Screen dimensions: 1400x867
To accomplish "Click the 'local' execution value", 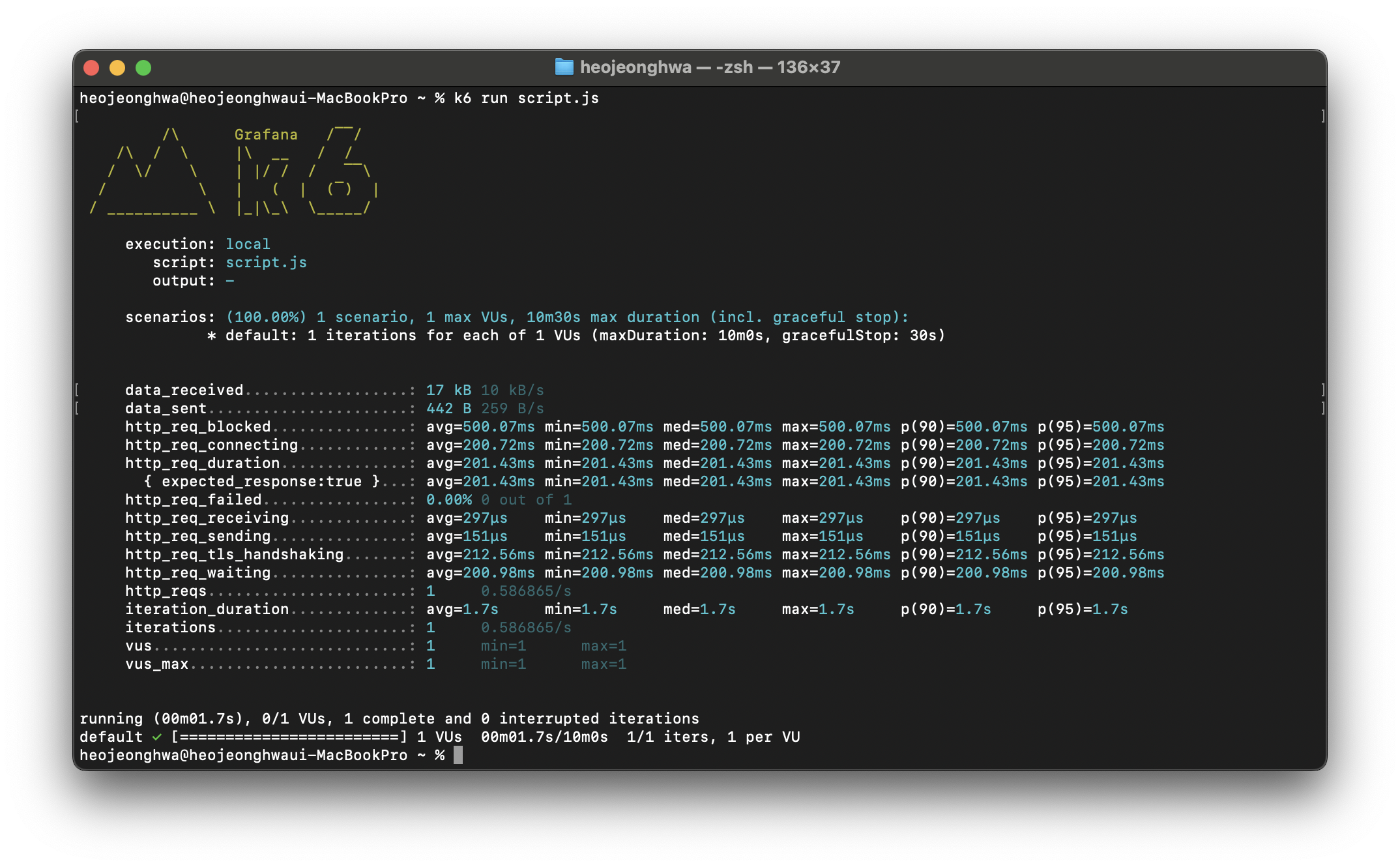I will pos(248,244).
